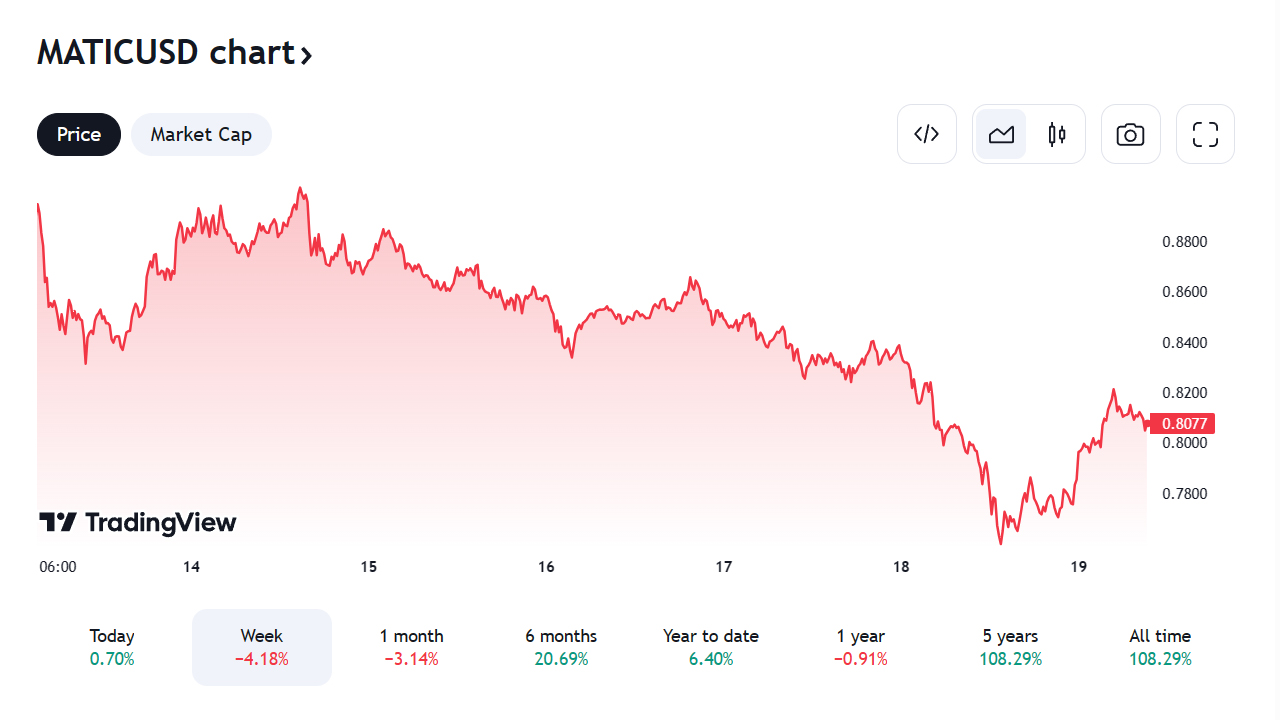This screenshot has width=1280, height=720.
Task: Show the 6 months range
Action: (x=561, y=646)
